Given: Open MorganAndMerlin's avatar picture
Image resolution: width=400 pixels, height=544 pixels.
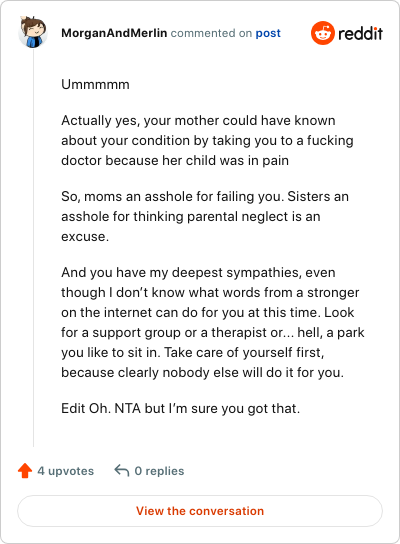Looking at the screenshot, I should (33, 32).
